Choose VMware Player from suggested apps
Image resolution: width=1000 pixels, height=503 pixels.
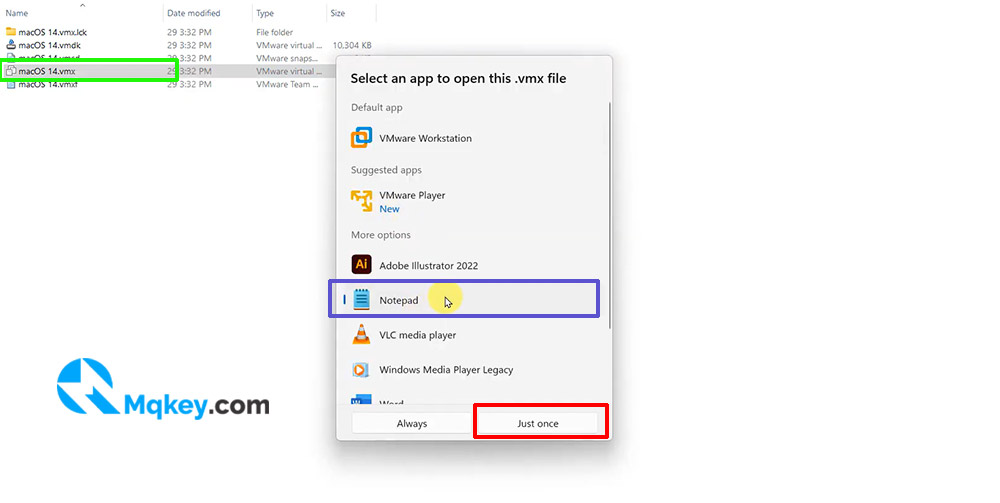click(472, 201)
